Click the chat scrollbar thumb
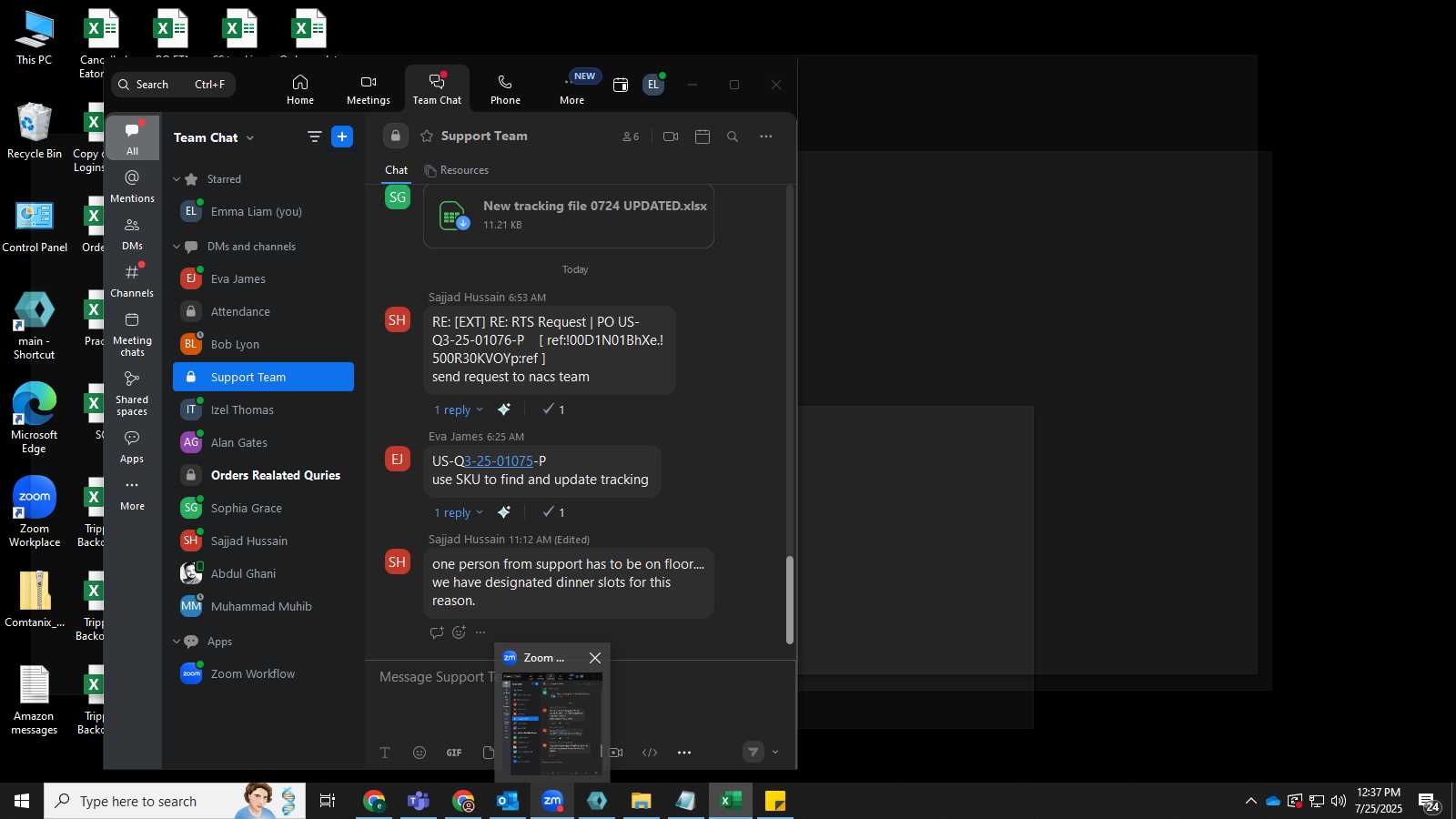The height and width of the screenshot is (819, 1456). click(x=789, y=600)
